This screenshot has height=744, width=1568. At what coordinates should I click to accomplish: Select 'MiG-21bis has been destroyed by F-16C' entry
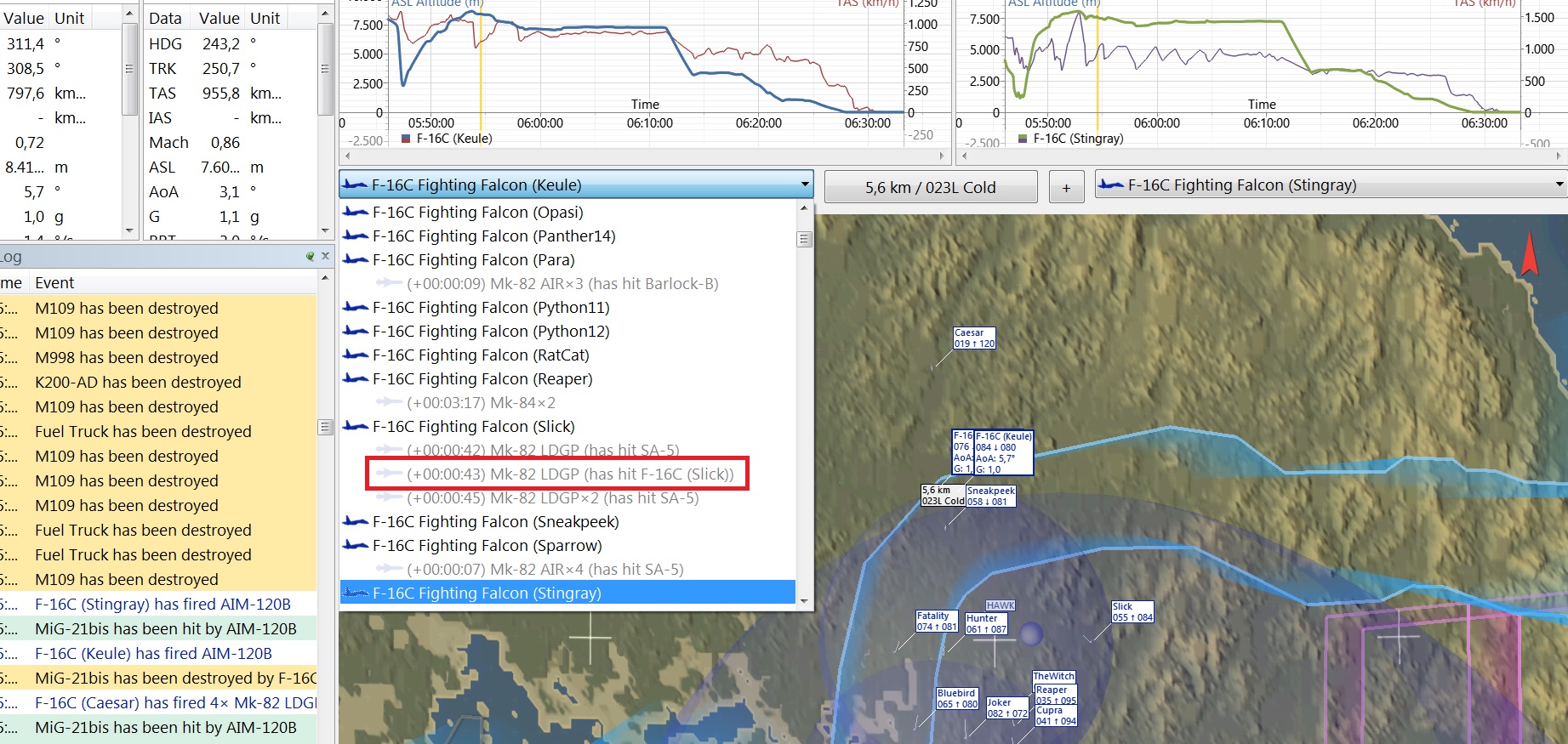pos(158,678)
